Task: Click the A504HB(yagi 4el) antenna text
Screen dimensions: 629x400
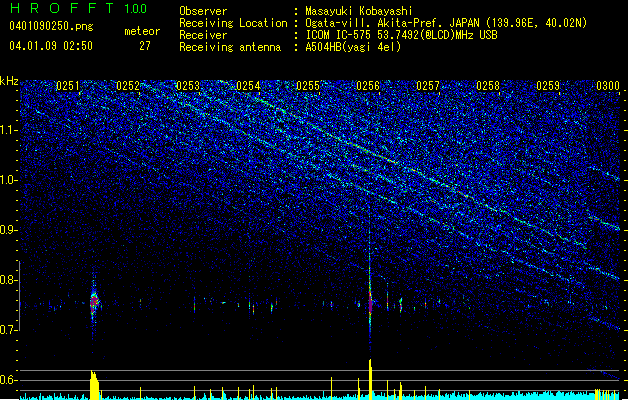Action: point(353,47)
